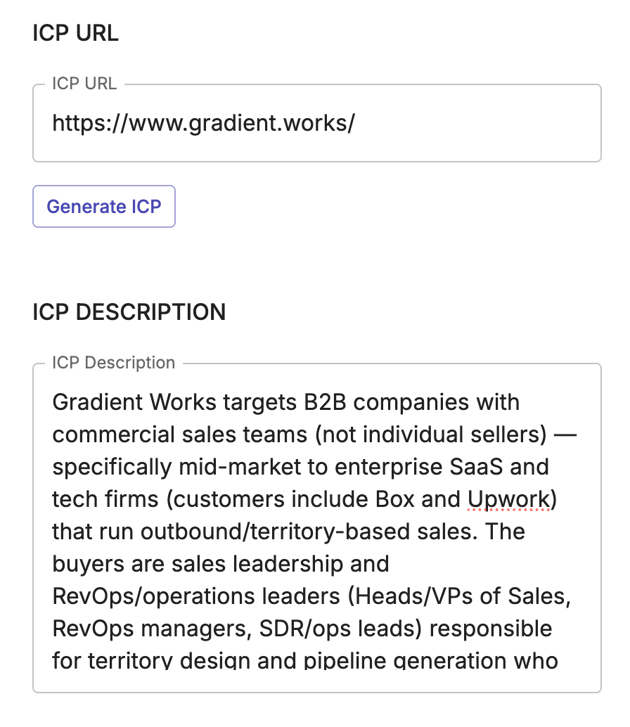Click the misspelled word Upwork in description
Image resolution: width=630 pixels, height=727 pixels.
point(509,500)
